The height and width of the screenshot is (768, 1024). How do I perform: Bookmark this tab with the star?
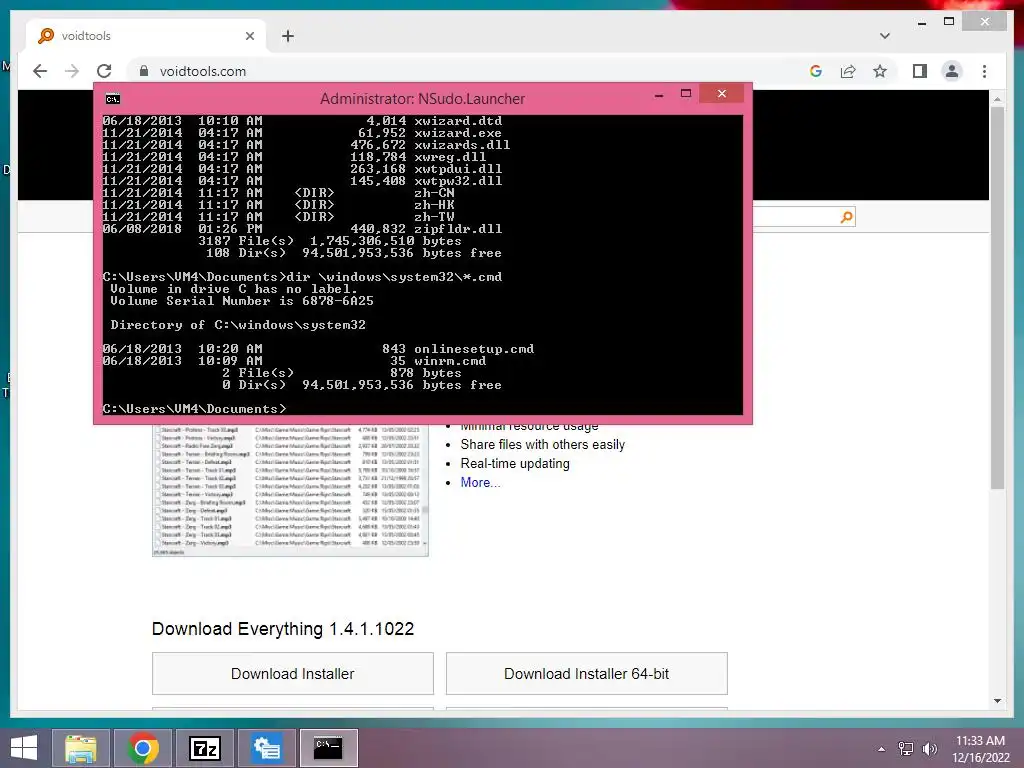coord(880,71)
